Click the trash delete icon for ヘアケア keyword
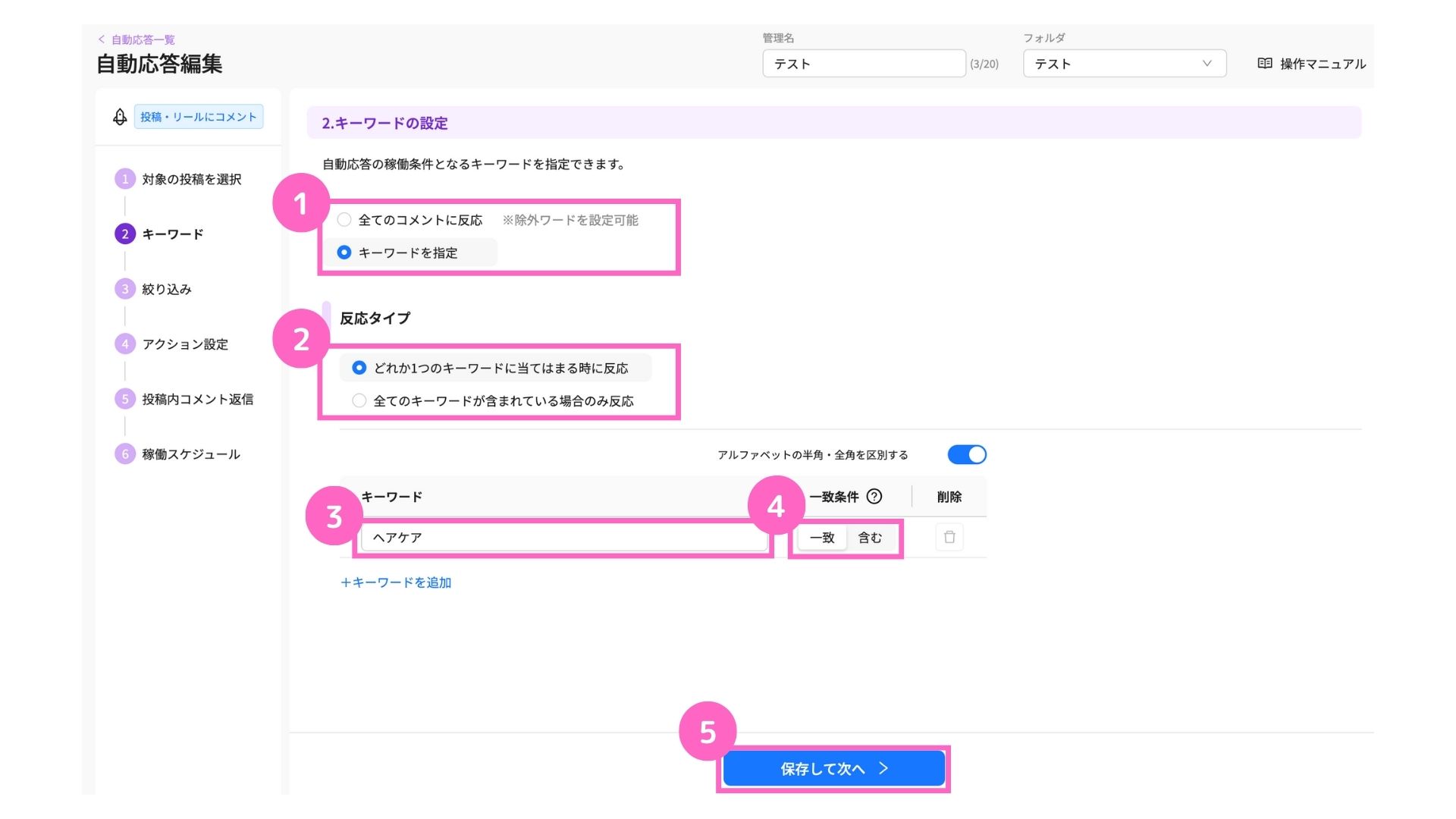The width and height of the screenshot is (1456, 819). [949, 537]
